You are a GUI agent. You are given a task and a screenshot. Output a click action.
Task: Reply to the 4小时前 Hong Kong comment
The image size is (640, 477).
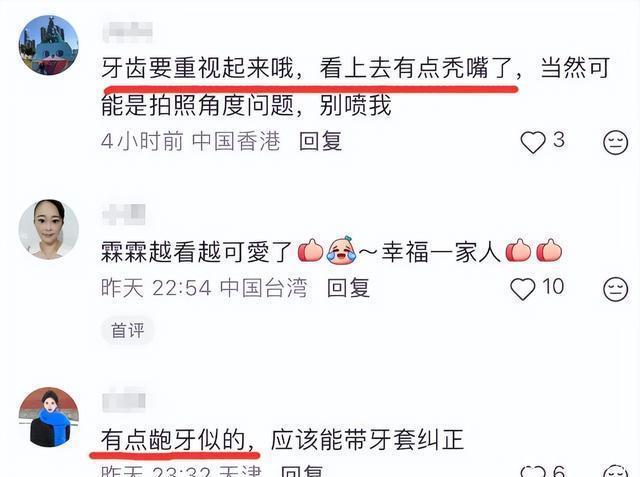320,142
